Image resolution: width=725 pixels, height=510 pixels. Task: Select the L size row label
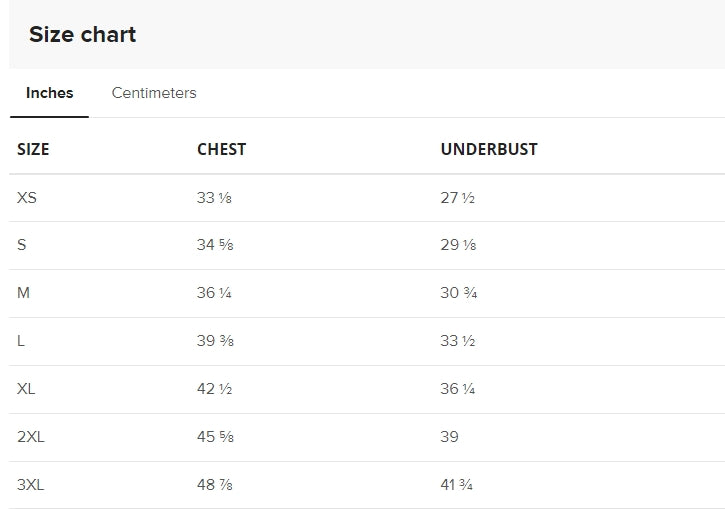click(21, 341)
